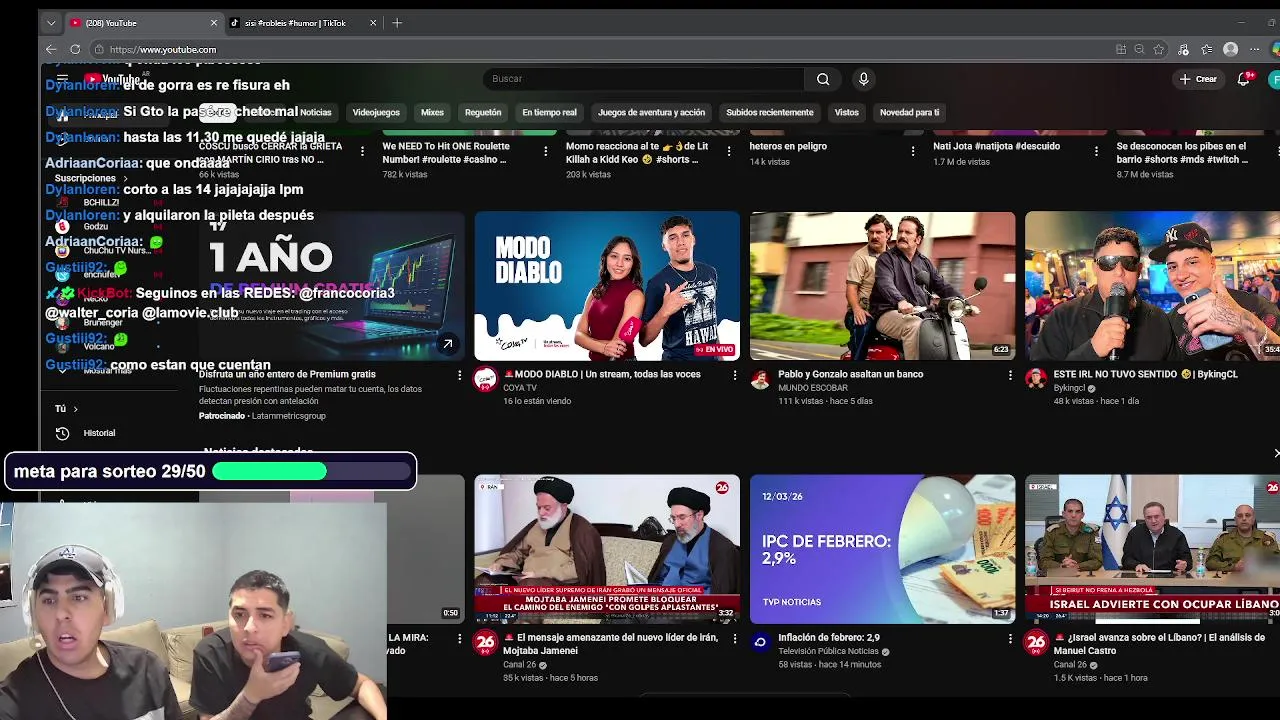Close the (208) YouTube tab
This screenshot has width=1280, height=720.
pos(213,23)
